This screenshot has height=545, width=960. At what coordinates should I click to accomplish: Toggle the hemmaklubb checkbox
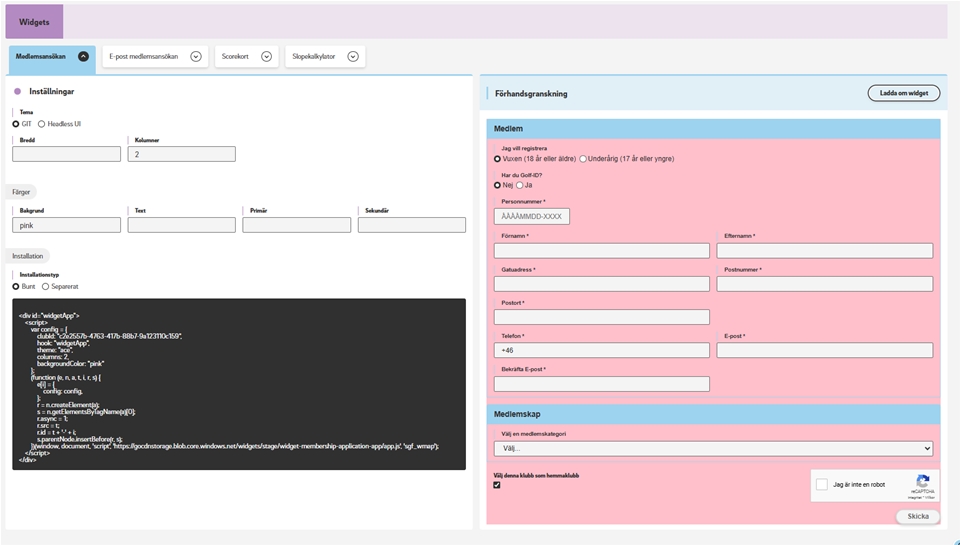point(497,485)
